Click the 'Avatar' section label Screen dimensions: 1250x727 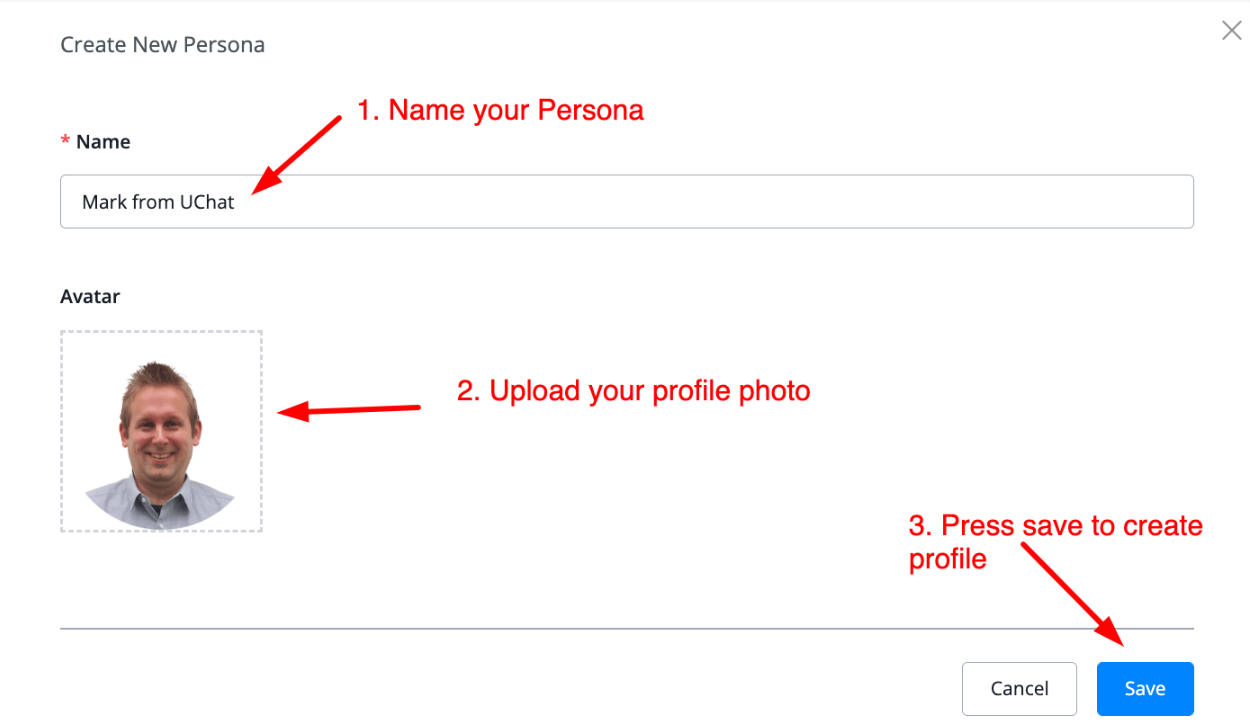pos(90,297)
